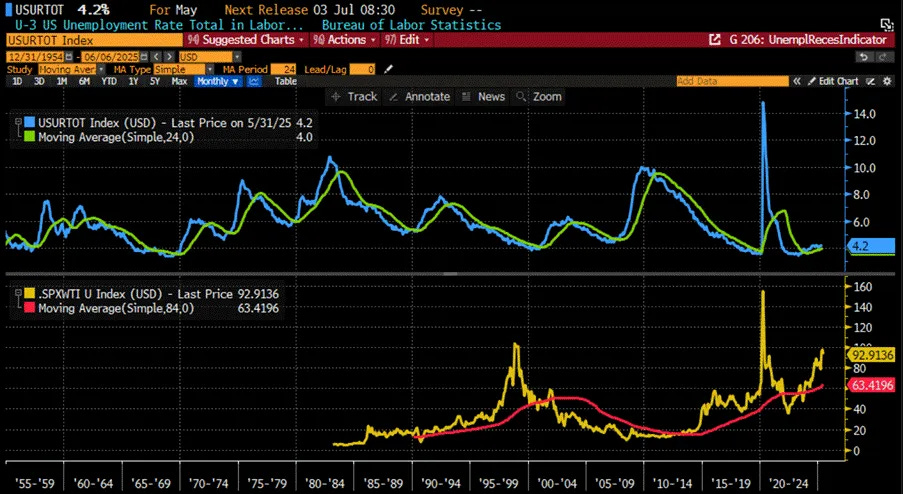The image size is (903, 494).
Task: Activate the Track crosshair mode
Action: [x=355, y=97]
